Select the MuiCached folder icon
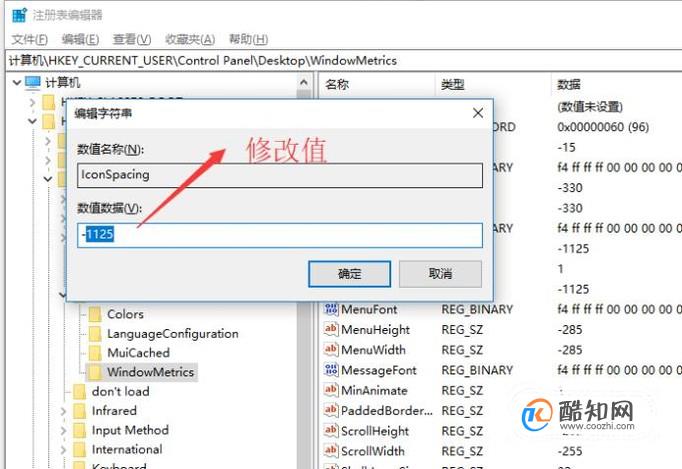Screen dimensions: 682x469 click(95, 353)
